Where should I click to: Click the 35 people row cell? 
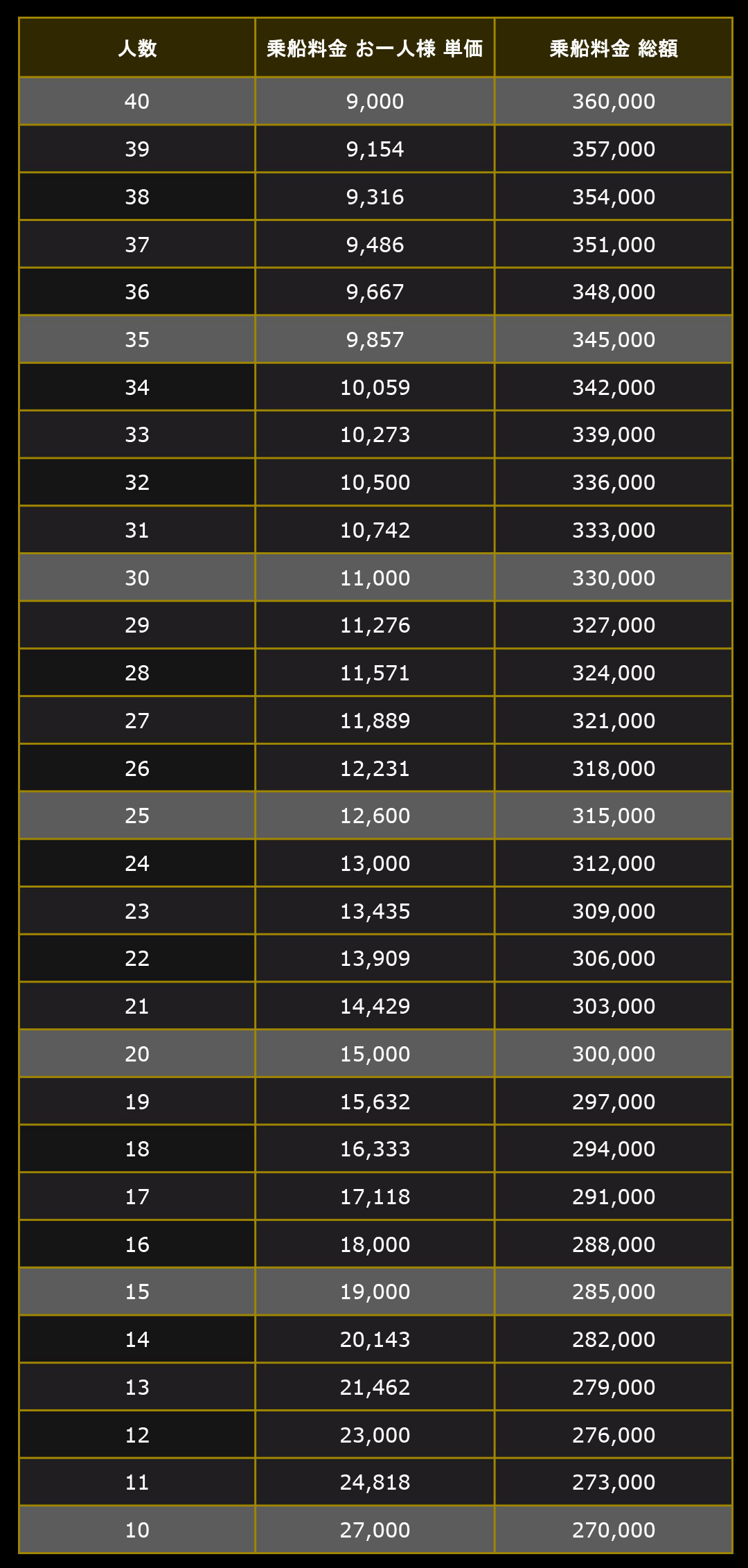137,340
